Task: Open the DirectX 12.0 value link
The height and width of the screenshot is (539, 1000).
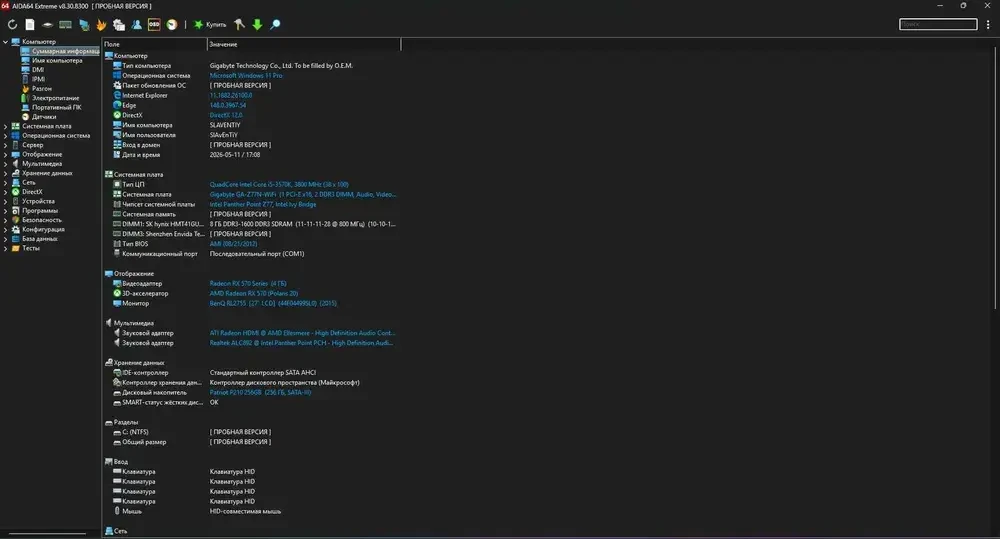Action: 226,115
